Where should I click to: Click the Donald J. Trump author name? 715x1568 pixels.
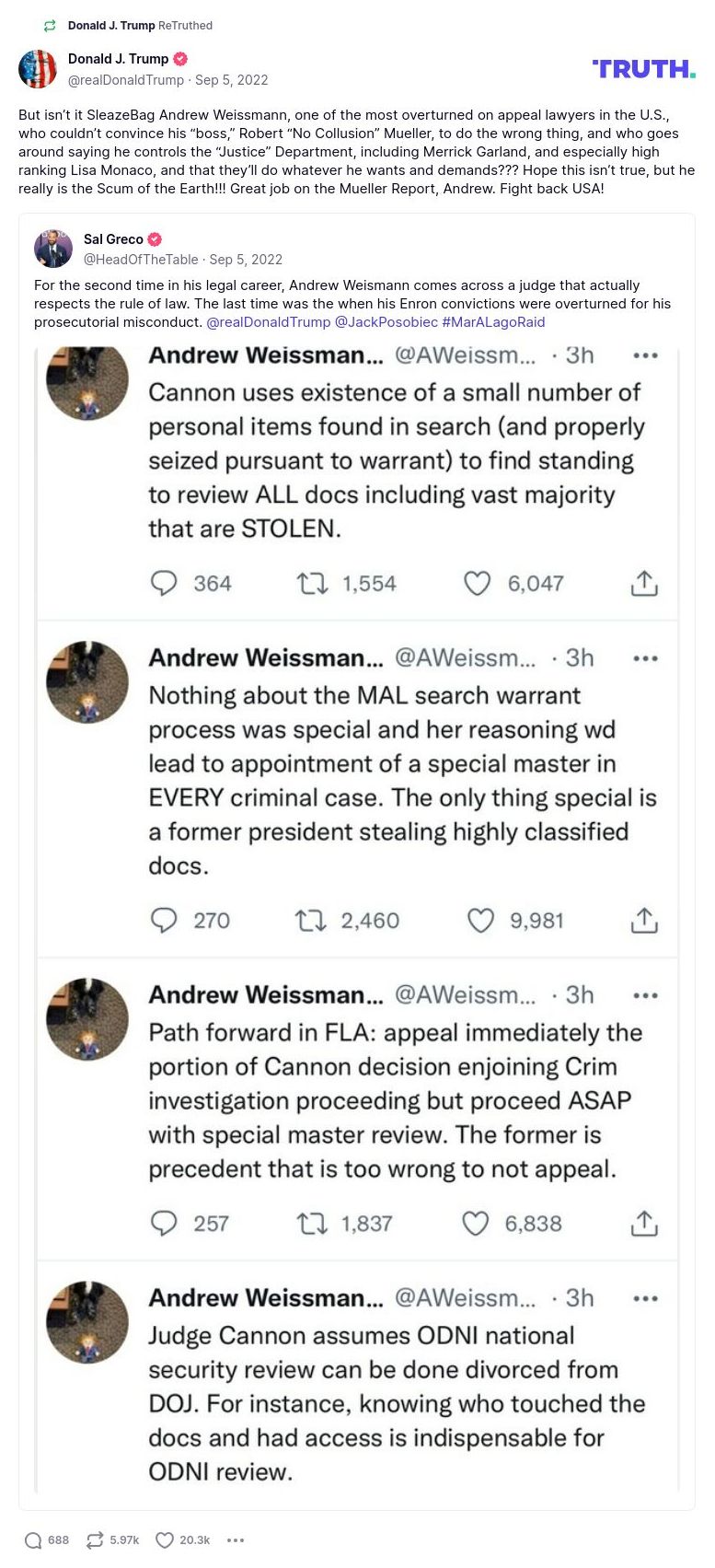[118, 59]
